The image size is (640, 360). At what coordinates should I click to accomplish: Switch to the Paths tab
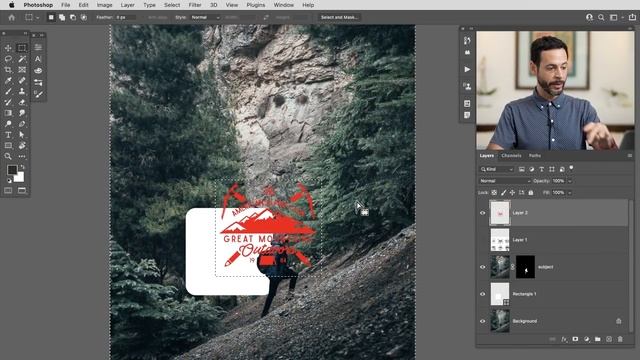tap(535, 156)
